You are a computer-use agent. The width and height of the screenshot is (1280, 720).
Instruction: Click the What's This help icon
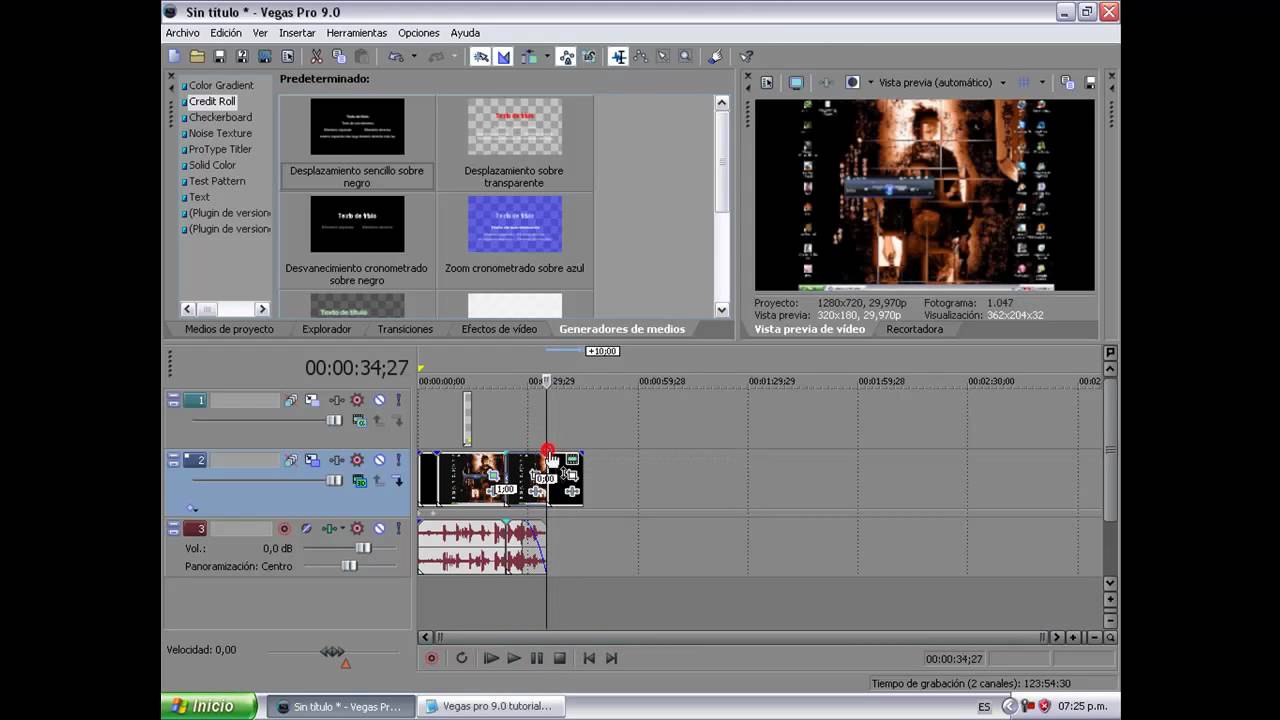point(745,57)
